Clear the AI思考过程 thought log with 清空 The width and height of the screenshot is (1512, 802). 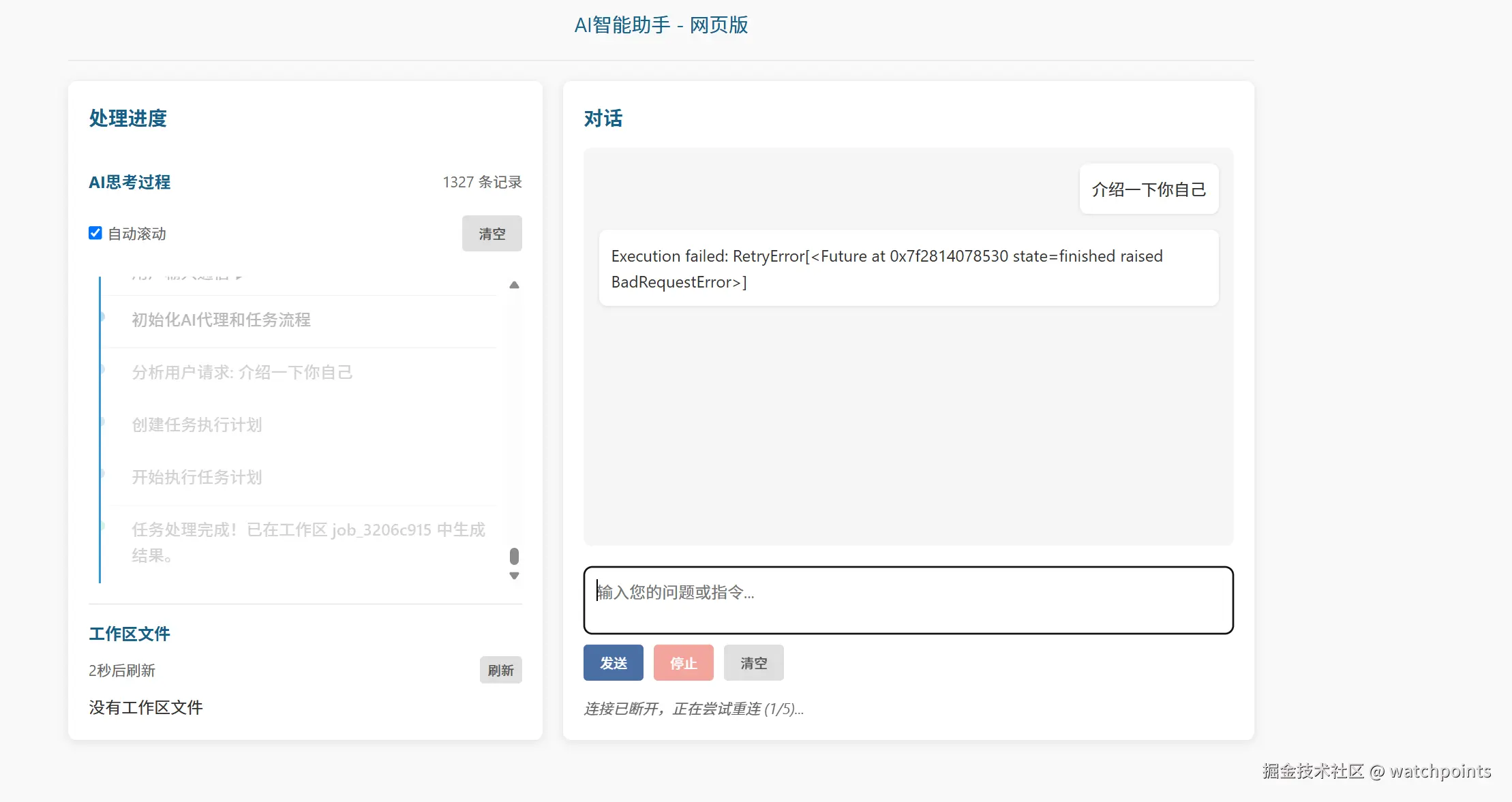pyautogui.click(x=492, y=234)
